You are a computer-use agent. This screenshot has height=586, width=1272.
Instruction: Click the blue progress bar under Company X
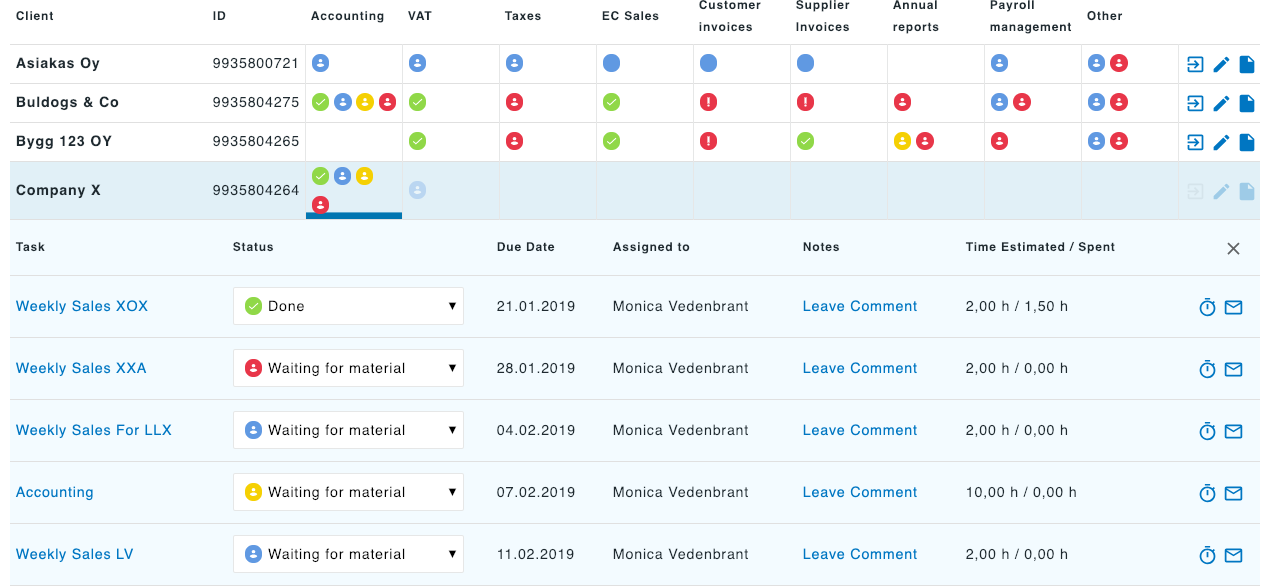pos(354,216)
